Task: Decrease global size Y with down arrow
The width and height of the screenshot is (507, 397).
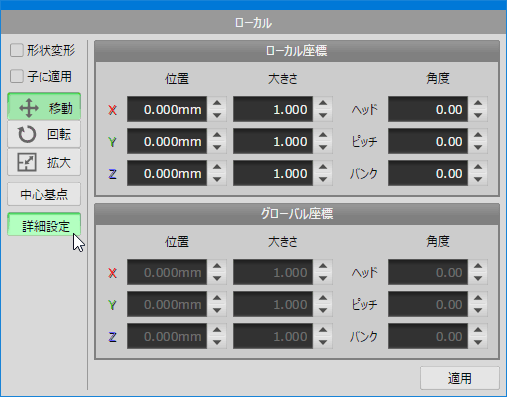Action: pos(323,311)
